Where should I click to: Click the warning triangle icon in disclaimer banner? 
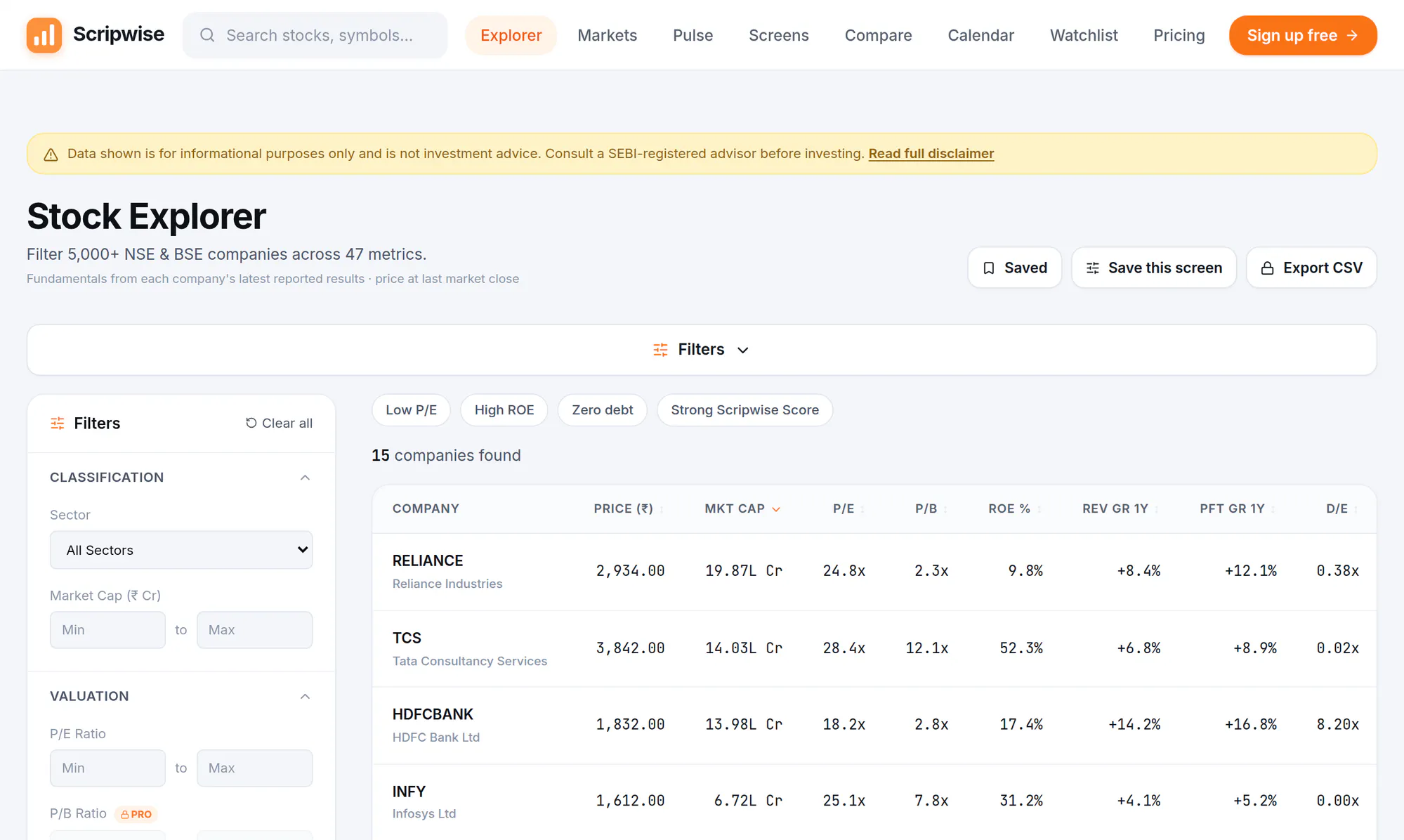click(51, 155)
